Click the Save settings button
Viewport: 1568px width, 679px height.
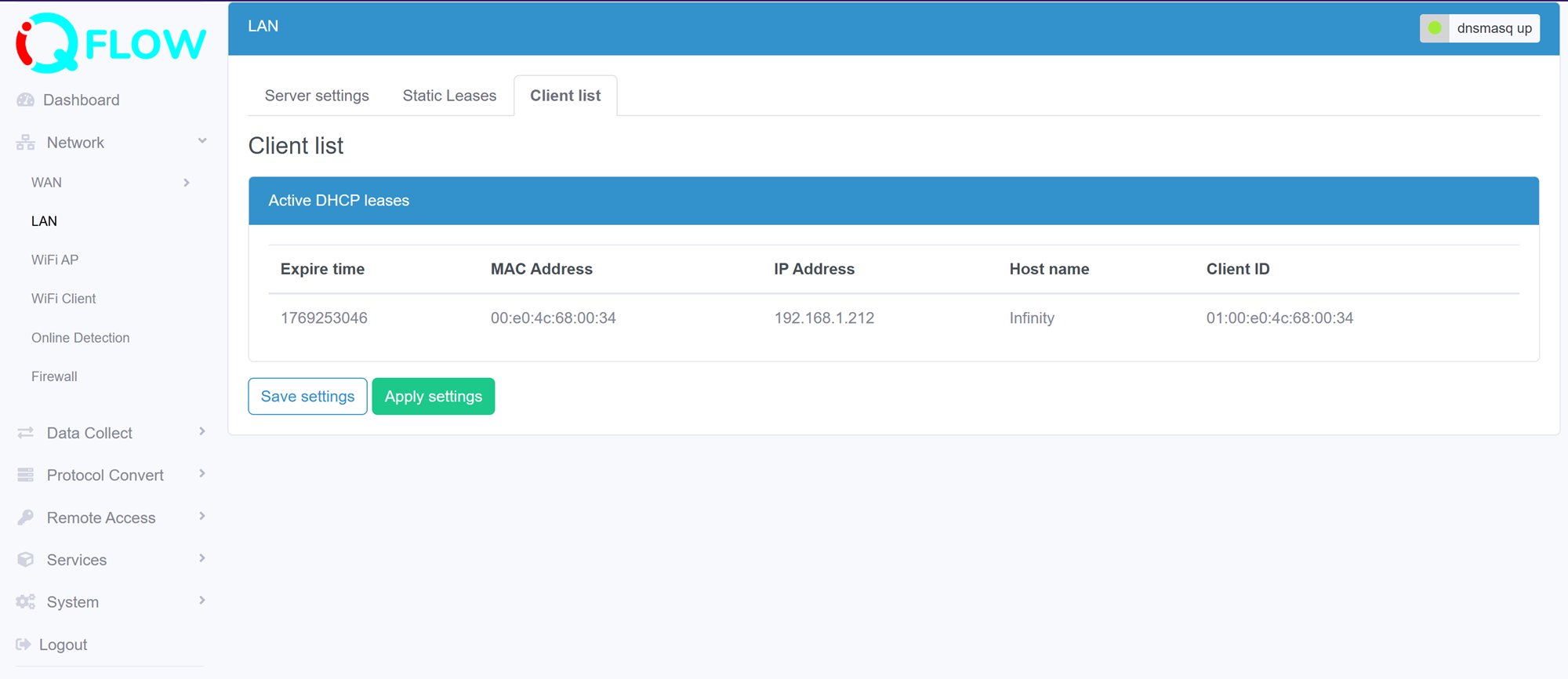[307, 396]
